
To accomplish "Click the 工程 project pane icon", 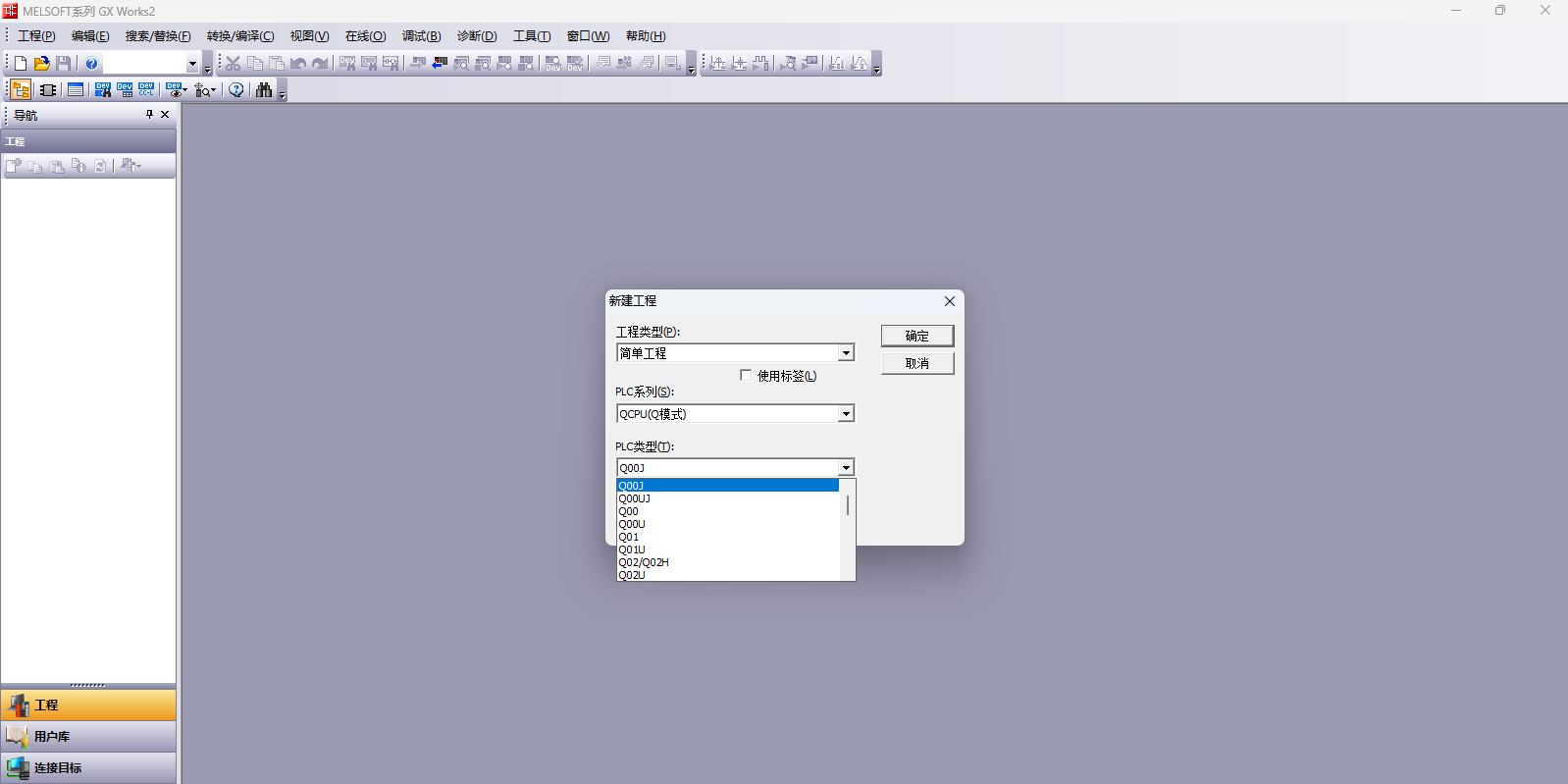I will coord(17,705).
